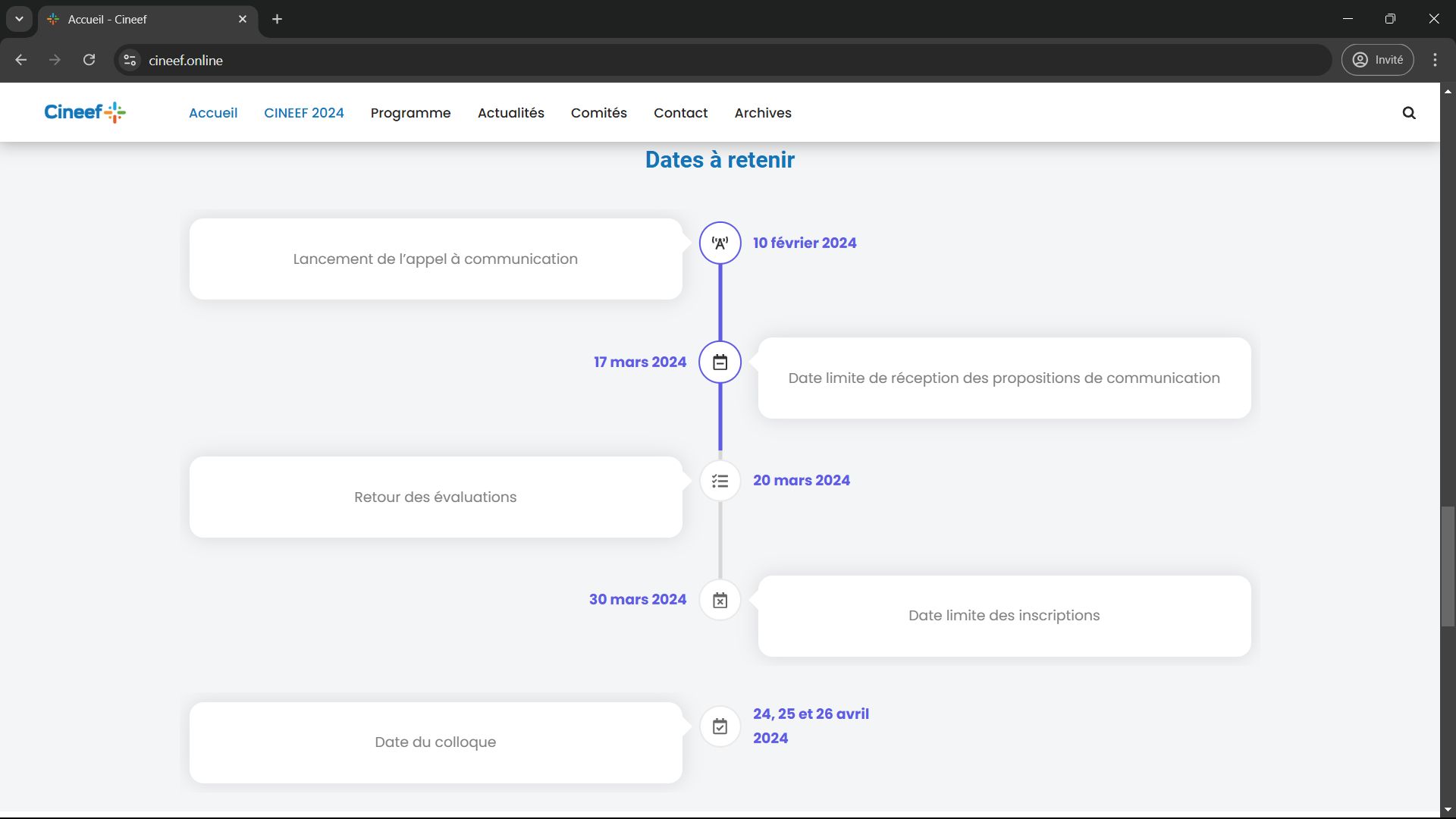
Task: Open the Invité profile button
Action: (x=1377, y=60)
